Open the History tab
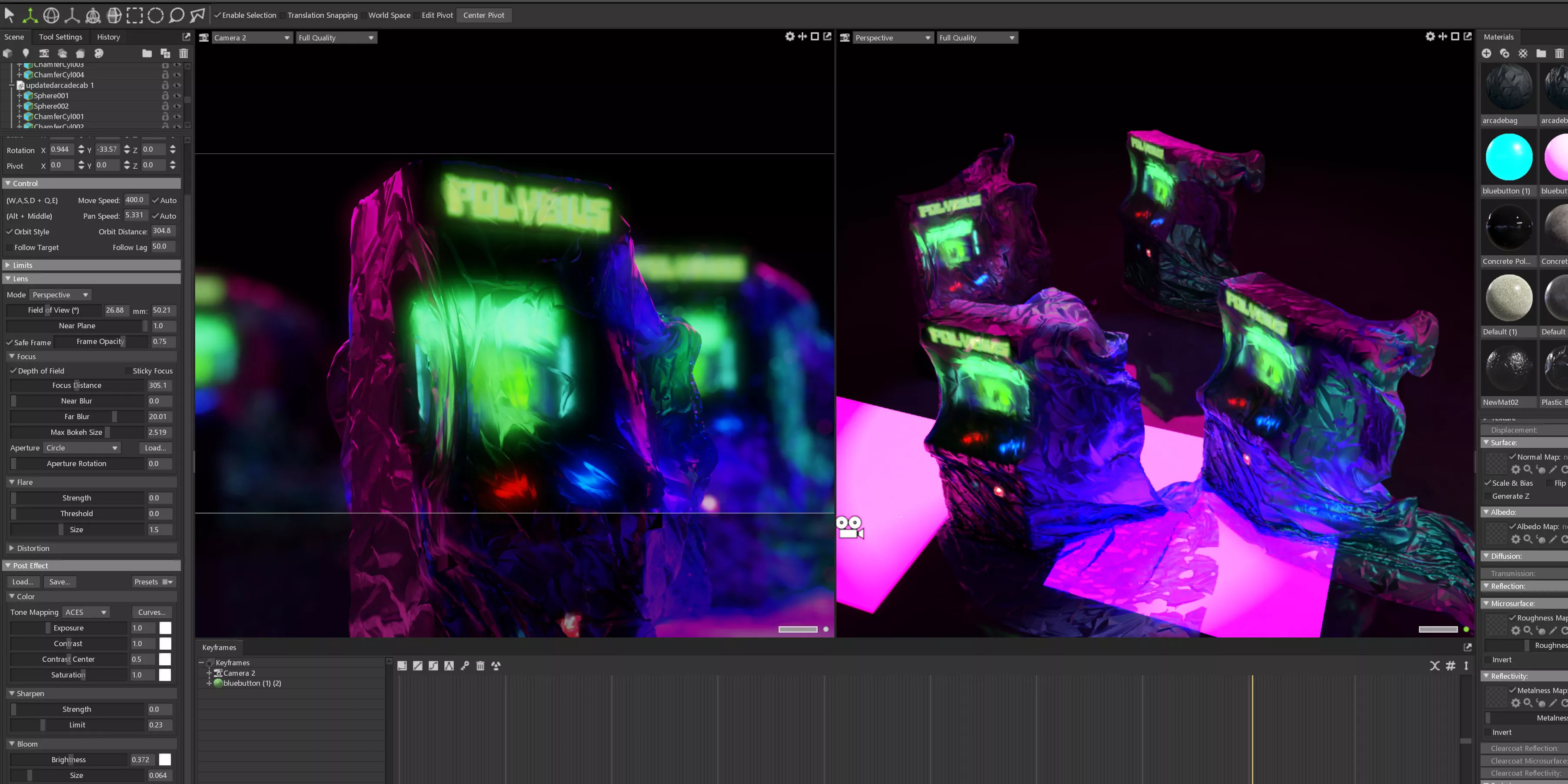The image size is (1568, 784). 108,37
